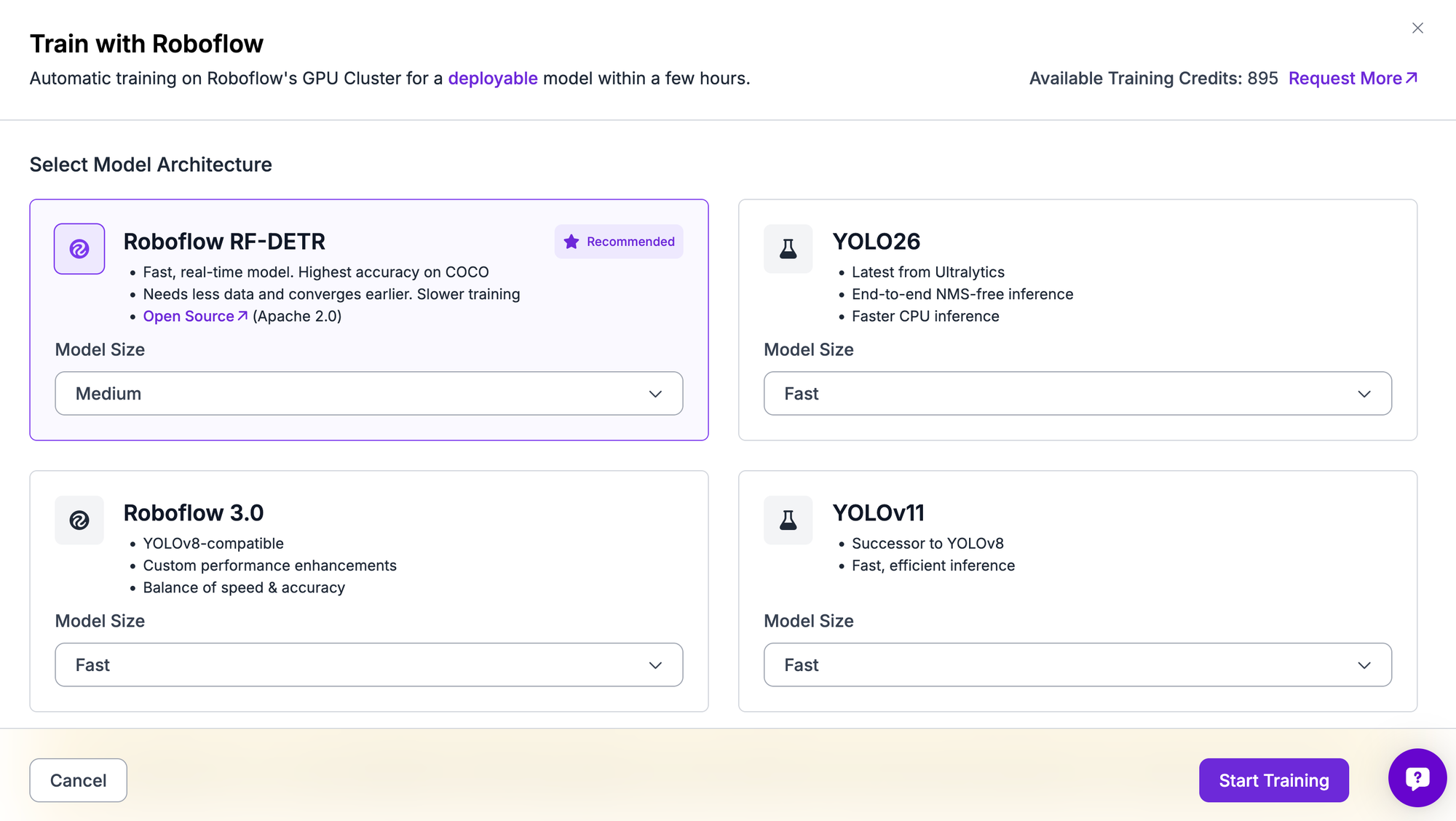The width and height of the screenshot is (1456, 821).
Task: Click the YOLOv11 flask icon
Action: (x=788, y=520)
